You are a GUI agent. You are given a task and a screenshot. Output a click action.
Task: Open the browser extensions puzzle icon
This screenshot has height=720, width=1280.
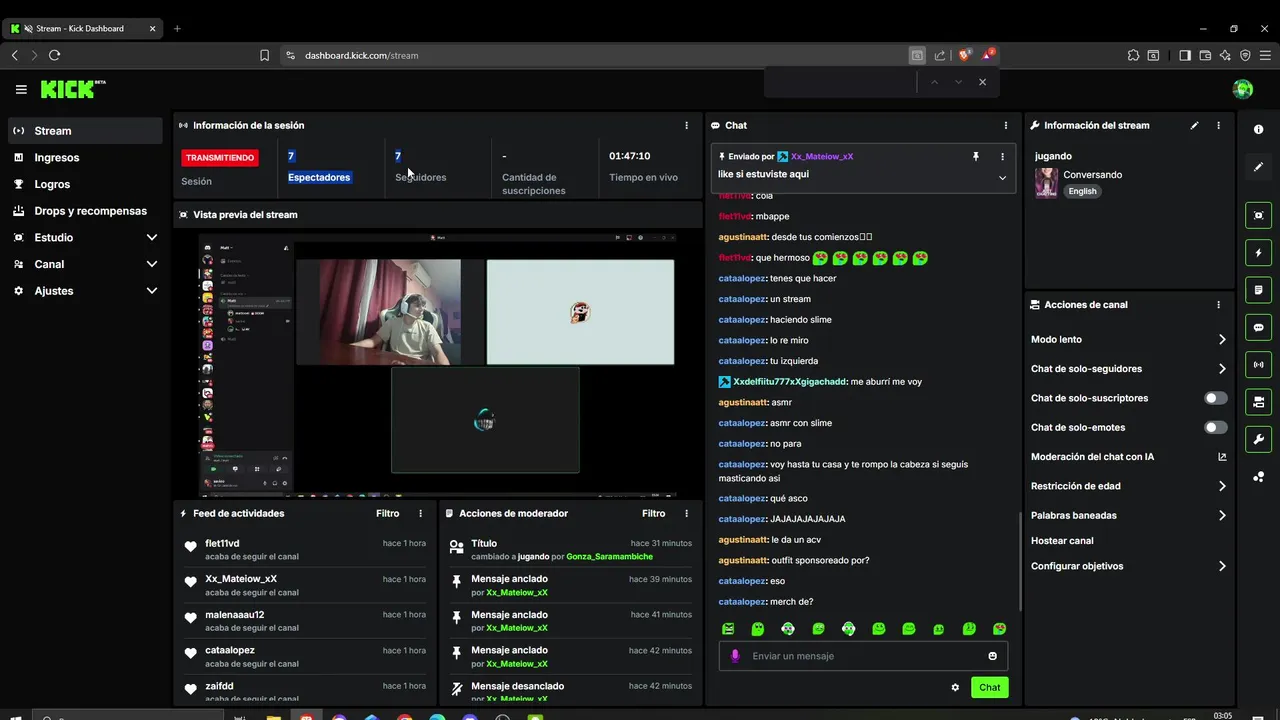pos(1133,55)
